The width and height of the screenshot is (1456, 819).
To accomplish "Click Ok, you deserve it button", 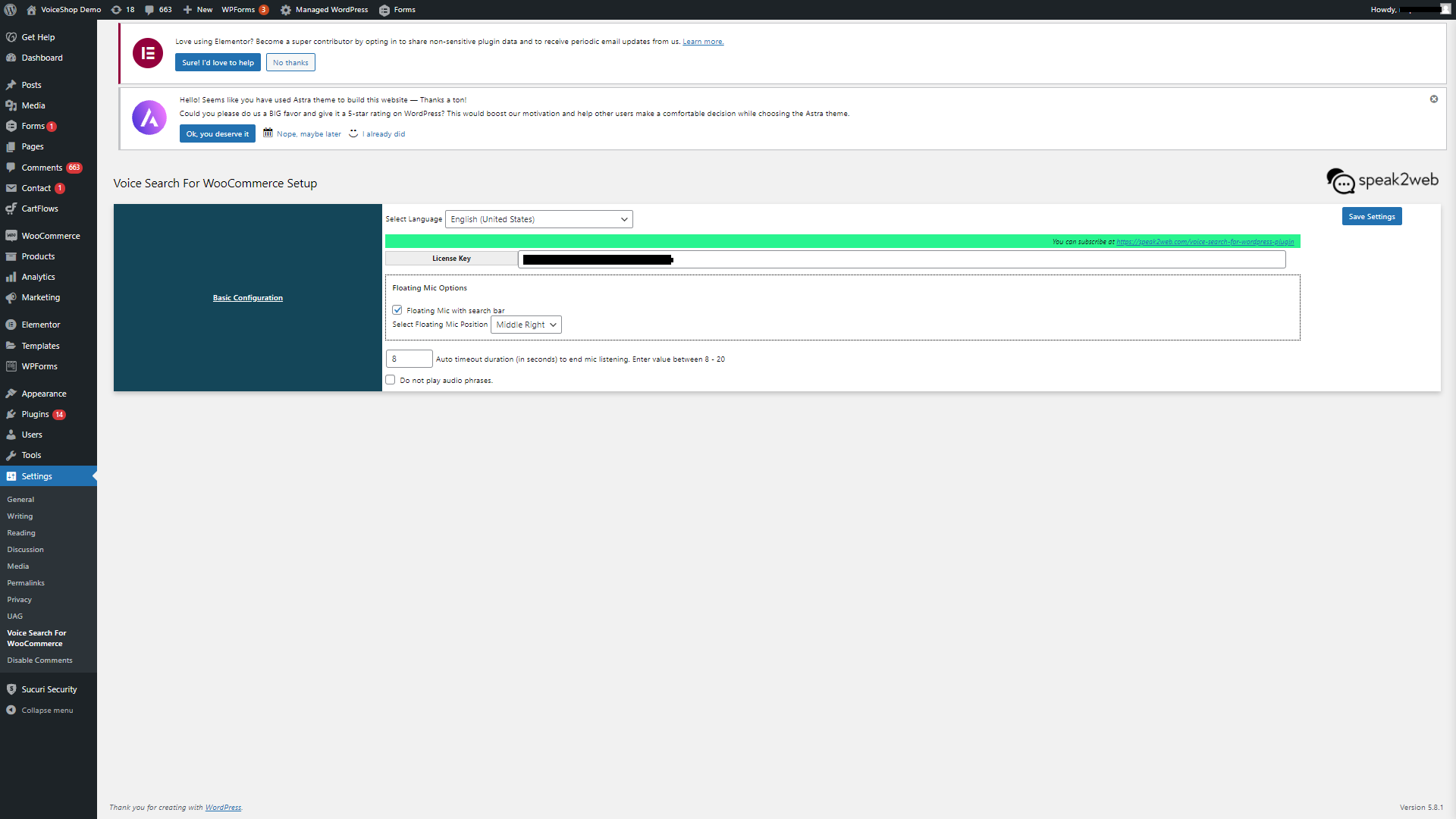I will (x=218, y=134).
